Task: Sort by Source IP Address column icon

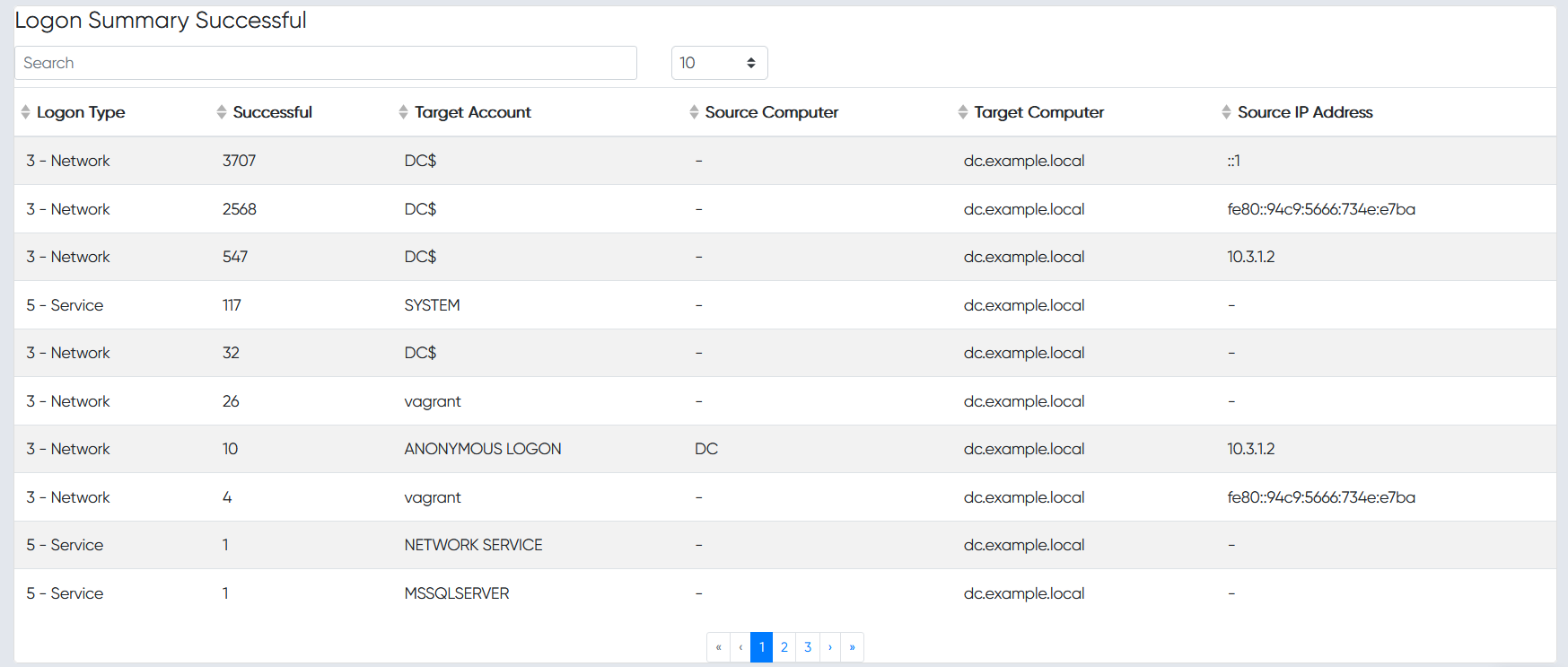Action: (1226, 112)
